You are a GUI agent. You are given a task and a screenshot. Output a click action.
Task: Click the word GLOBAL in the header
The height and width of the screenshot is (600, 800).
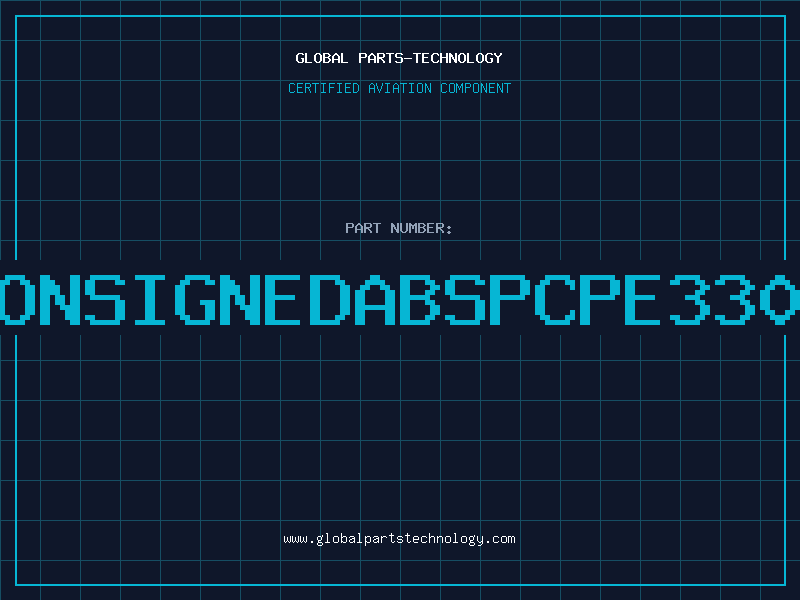[322, 58]
